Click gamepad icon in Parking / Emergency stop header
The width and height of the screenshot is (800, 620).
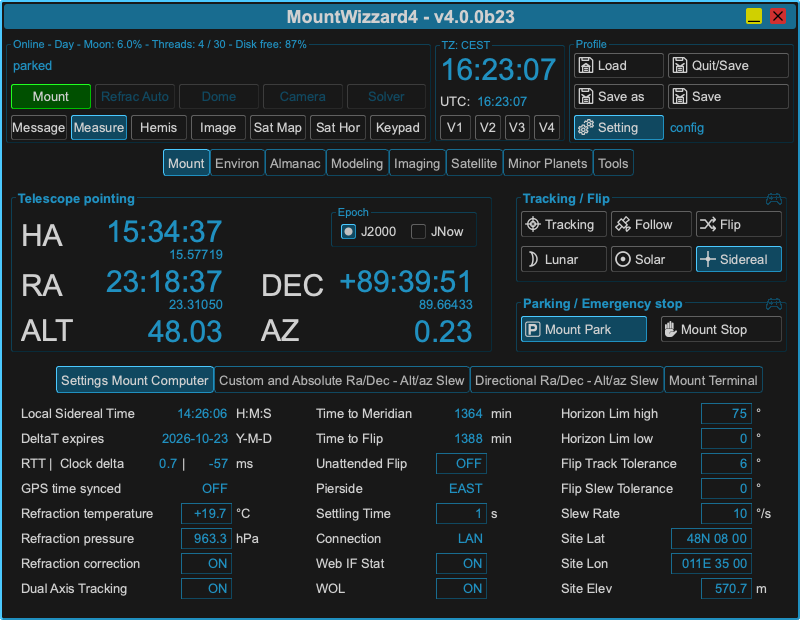(774, 304)
